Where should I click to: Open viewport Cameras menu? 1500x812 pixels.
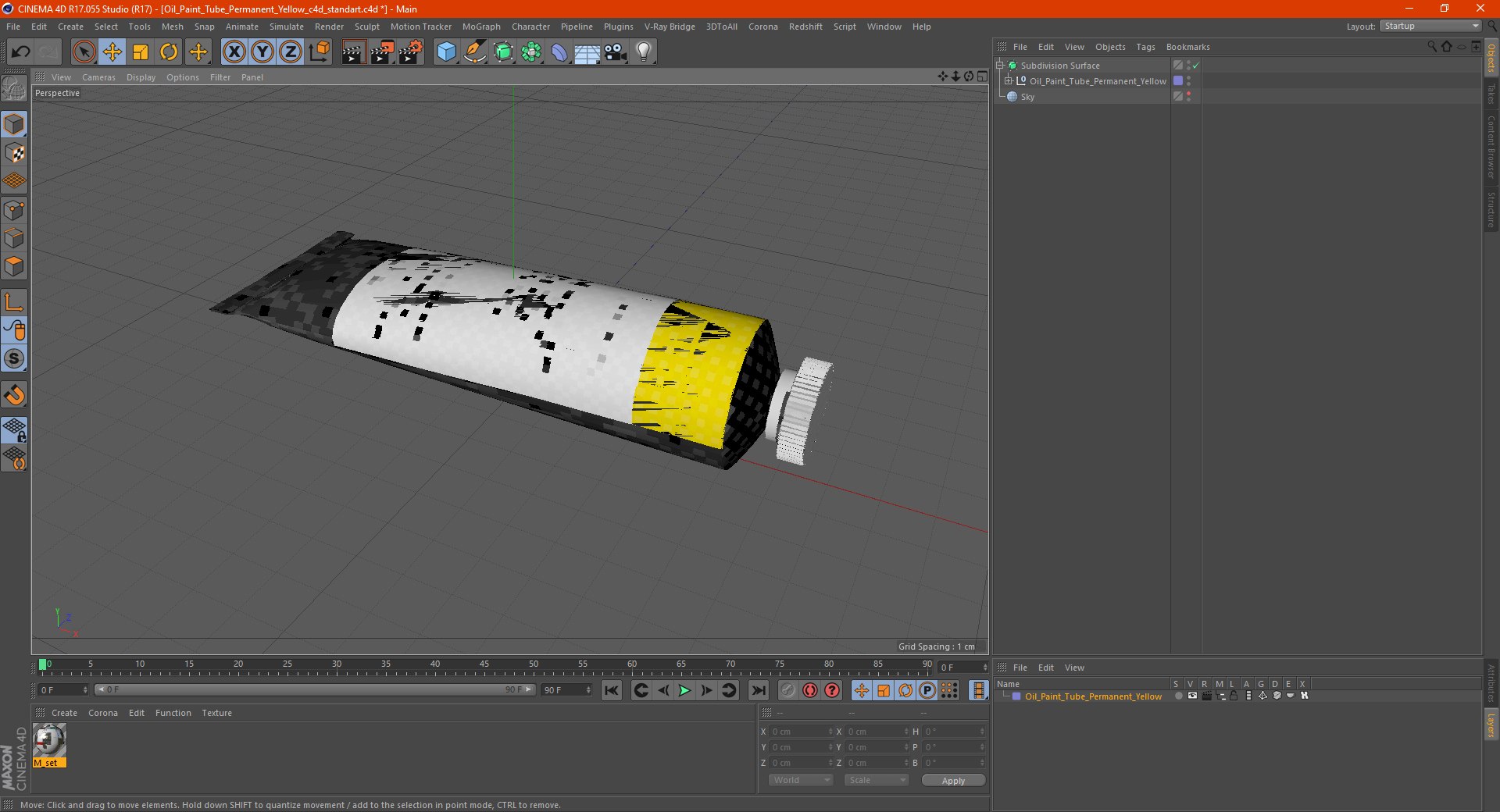pyautogui.click(x=98, y=77)
